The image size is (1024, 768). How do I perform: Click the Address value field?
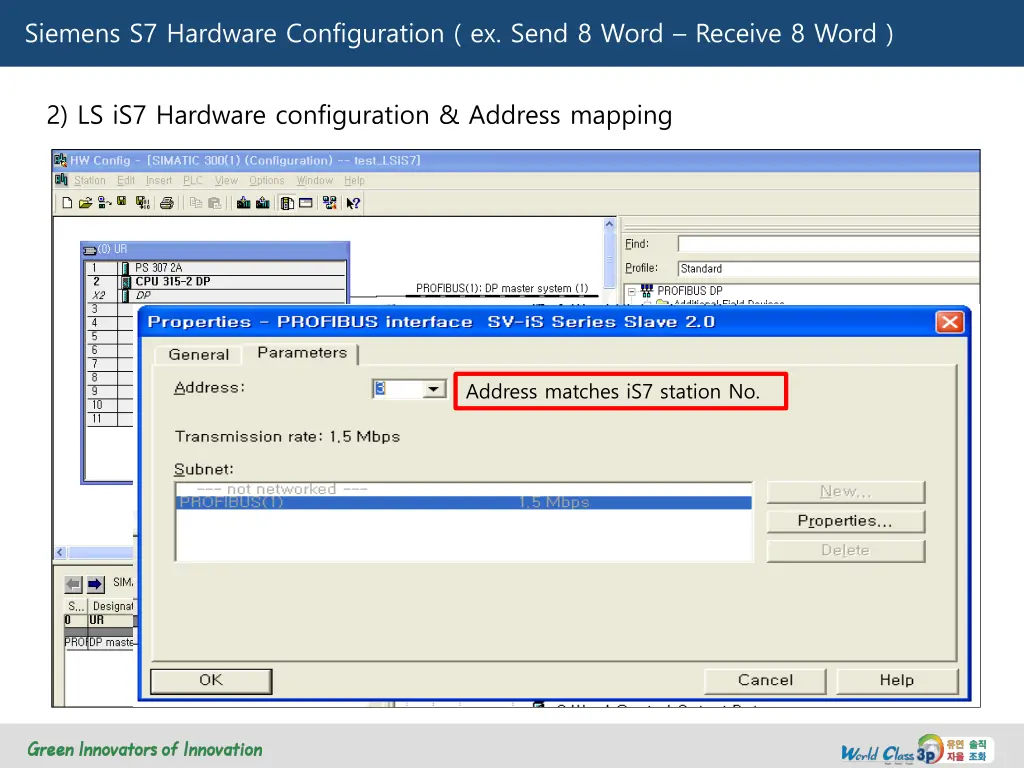[x=398, y=389]
